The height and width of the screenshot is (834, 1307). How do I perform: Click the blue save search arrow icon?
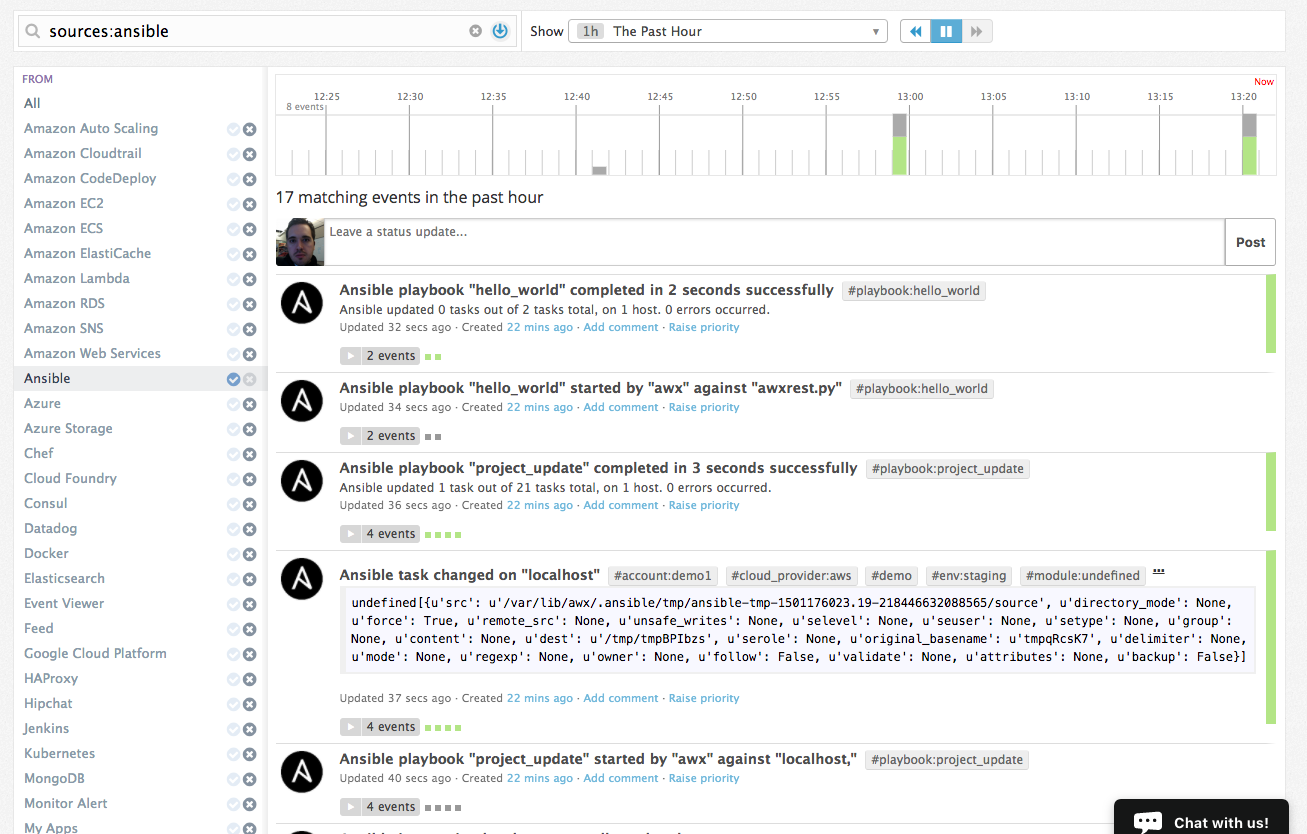point(500,31)
